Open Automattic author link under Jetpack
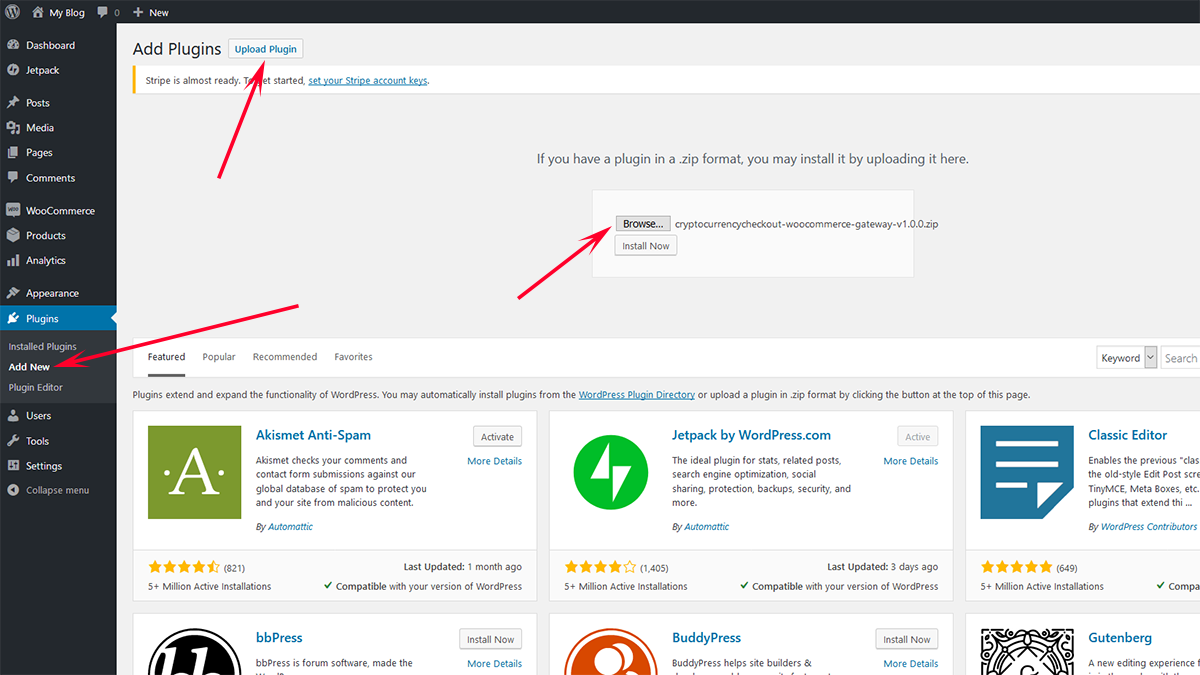The width and height of the screenshot is (1200, 675). pos(707,526)
